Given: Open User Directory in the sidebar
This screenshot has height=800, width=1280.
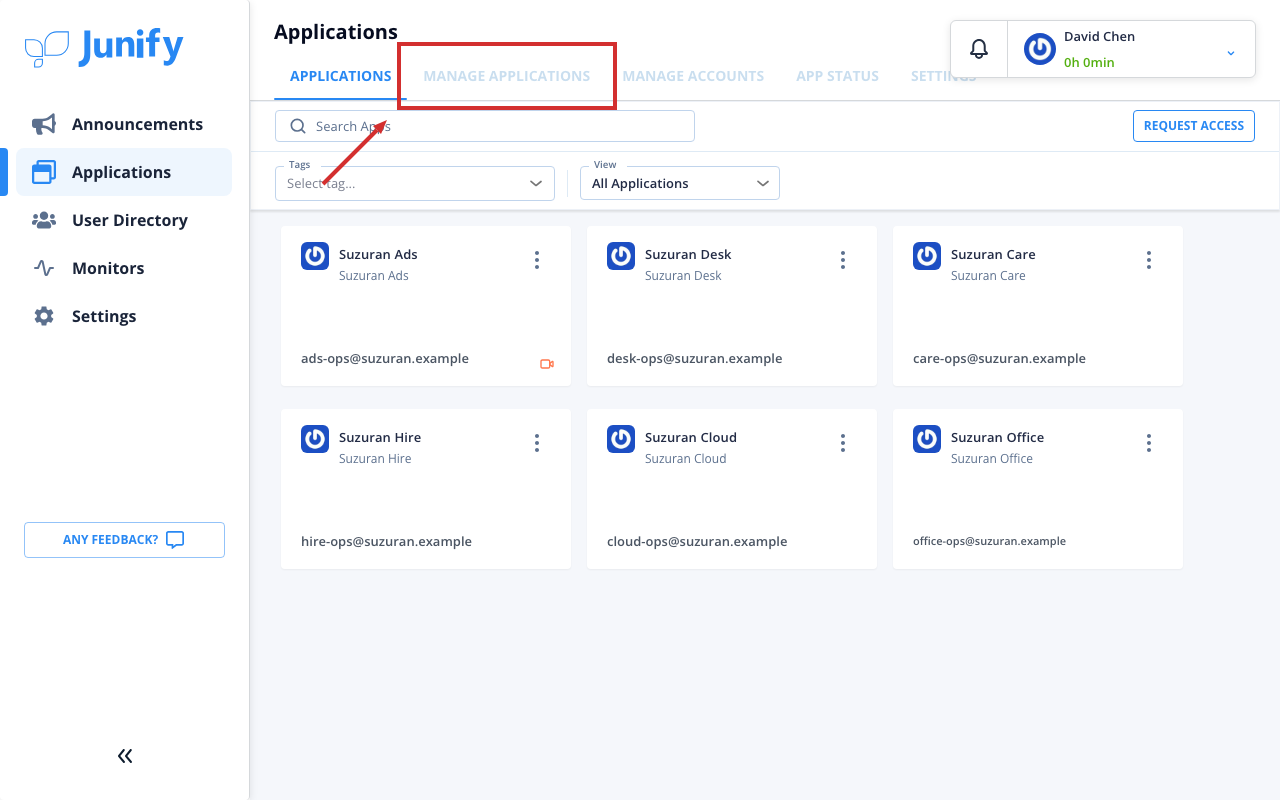Looking at the screenshot, I should coord(124,220).
